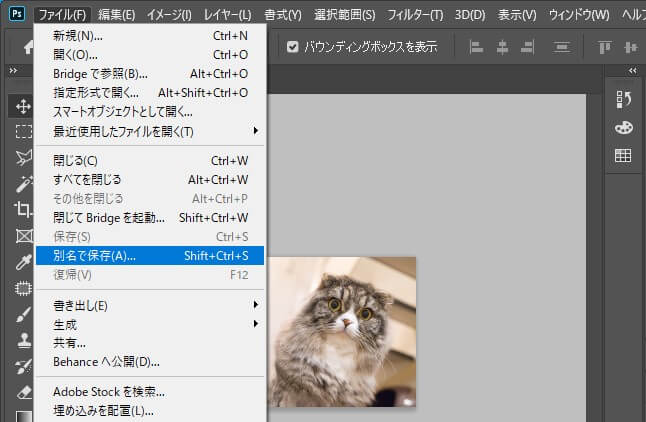Align horizontal centers in options bar
This screenshot has height=422, width=646.
click(x=502, y=47)
